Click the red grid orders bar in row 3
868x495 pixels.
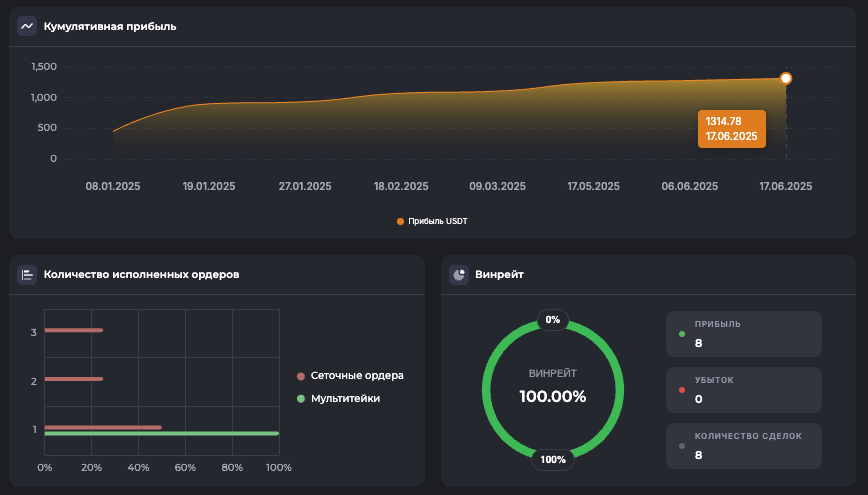click(73, 330)
